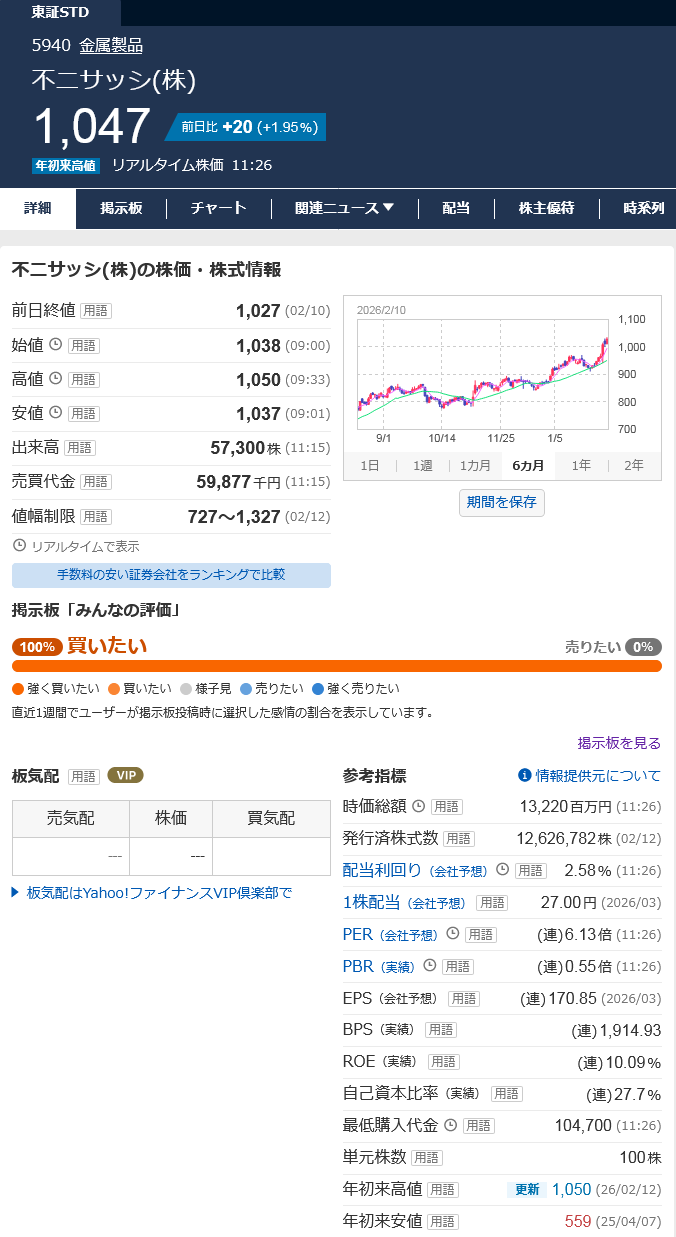Click the clock icon beside 安値

coord(56,413)
